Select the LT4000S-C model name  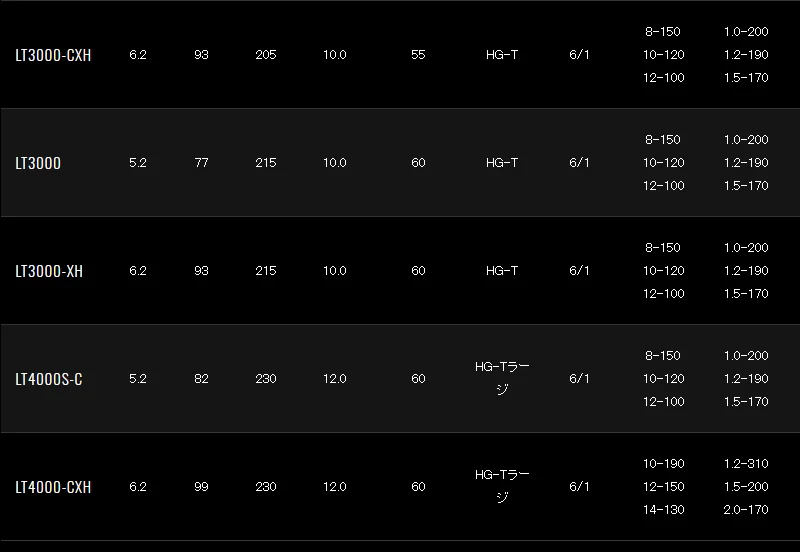point(49,379)
